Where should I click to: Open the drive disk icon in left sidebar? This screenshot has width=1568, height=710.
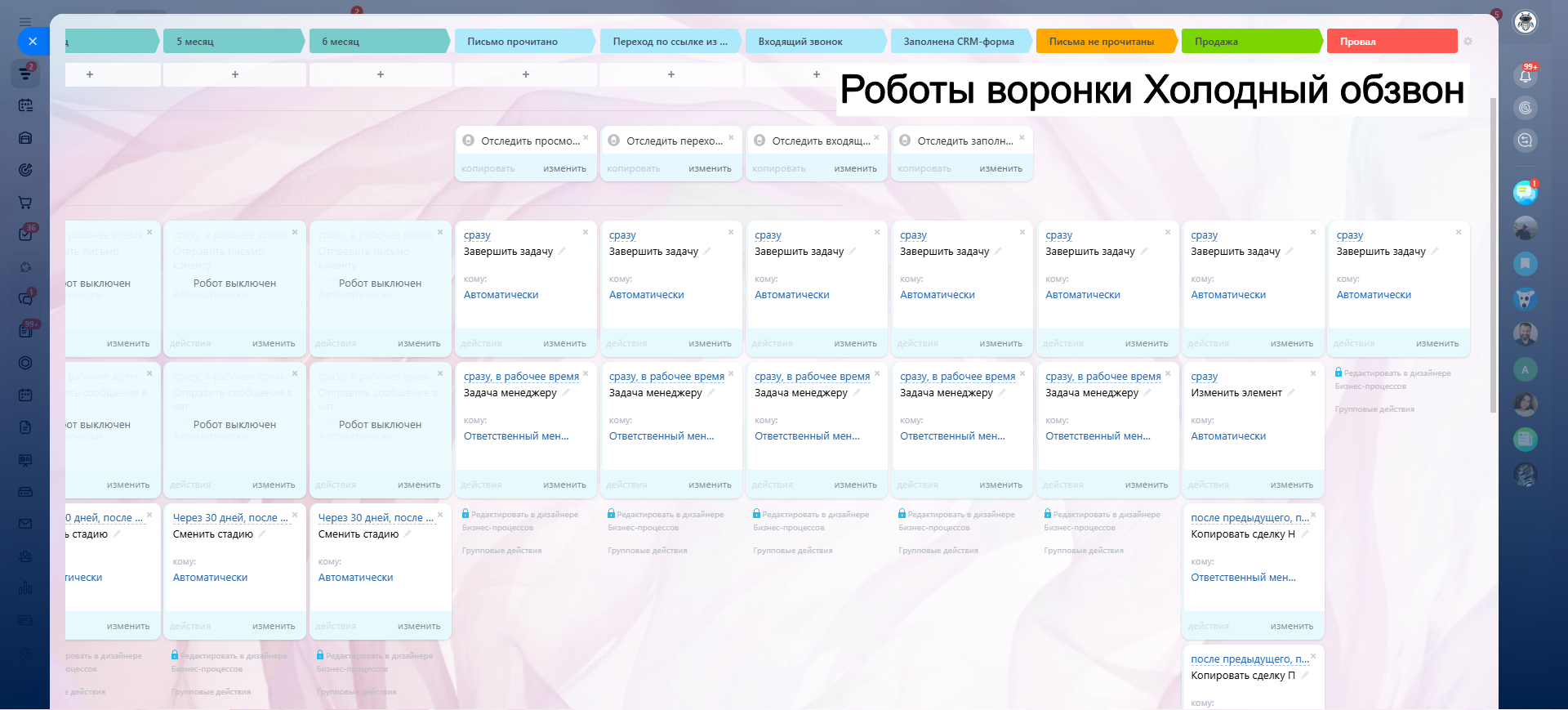[25, 492]
